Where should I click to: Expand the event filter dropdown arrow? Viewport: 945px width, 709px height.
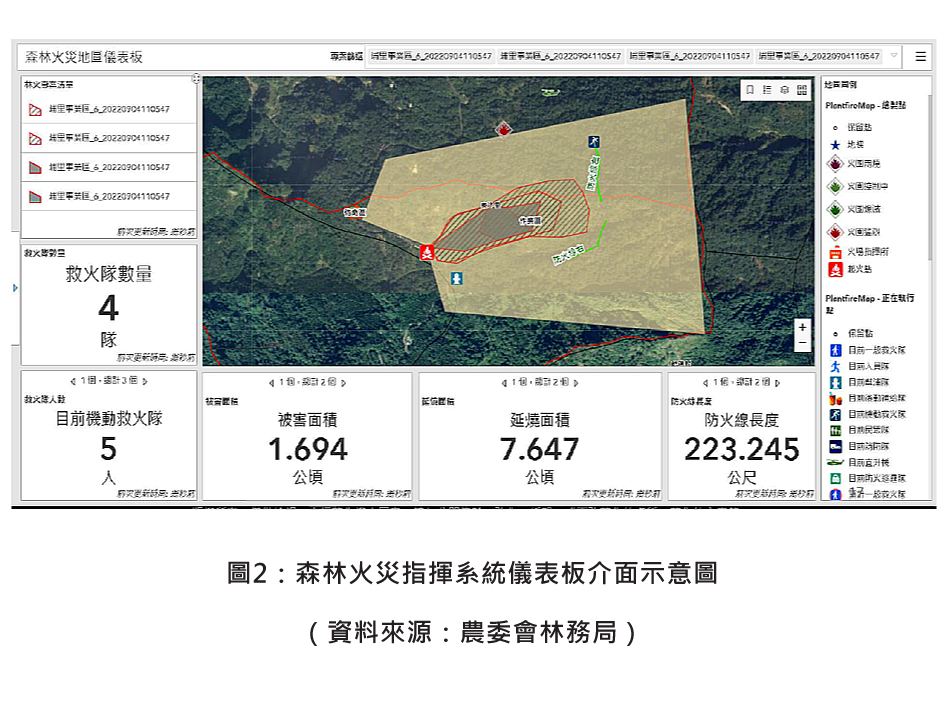point(894,56)
